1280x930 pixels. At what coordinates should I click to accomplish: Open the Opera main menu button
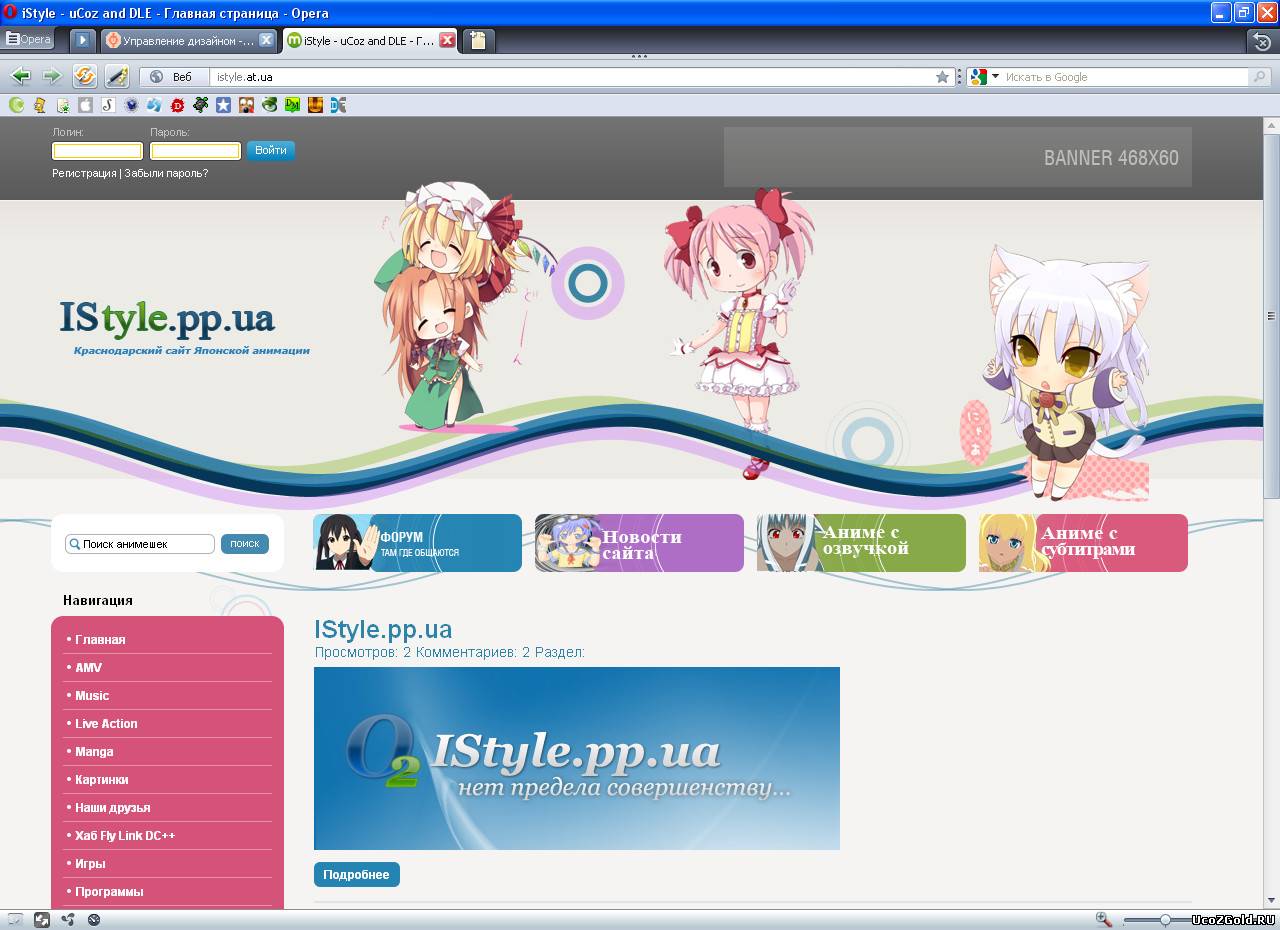pos(29,40)
